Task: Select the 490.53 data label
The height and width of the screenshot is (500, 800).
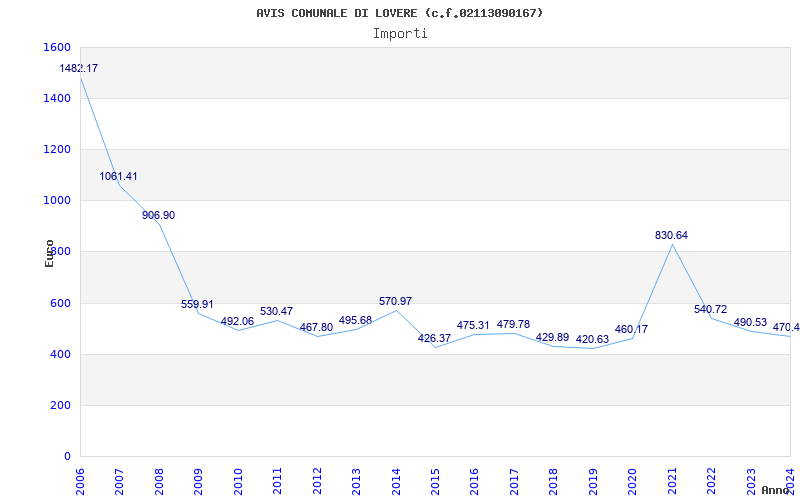Action: click(751, 322)
